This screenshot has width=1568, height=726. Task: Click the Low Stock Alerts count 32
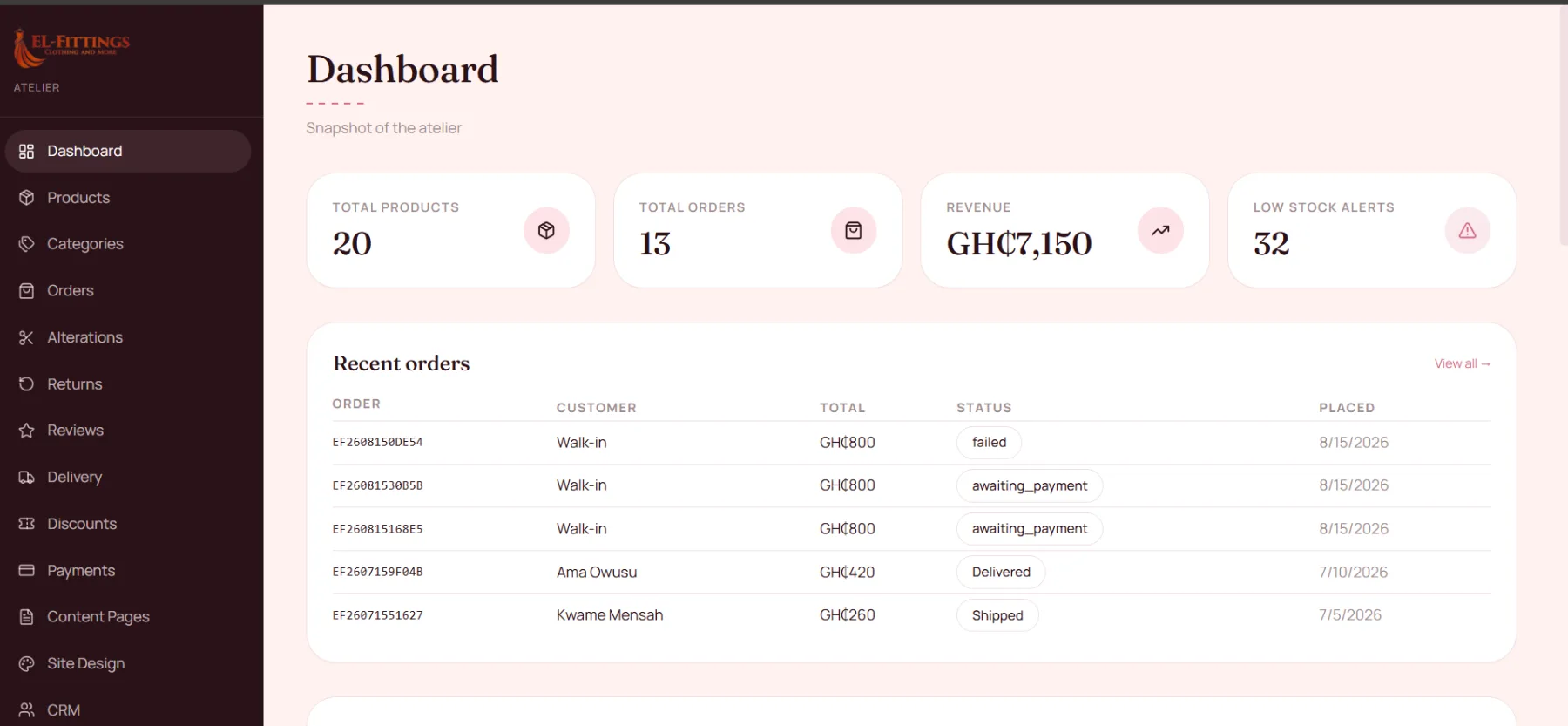coord(1271,244)
